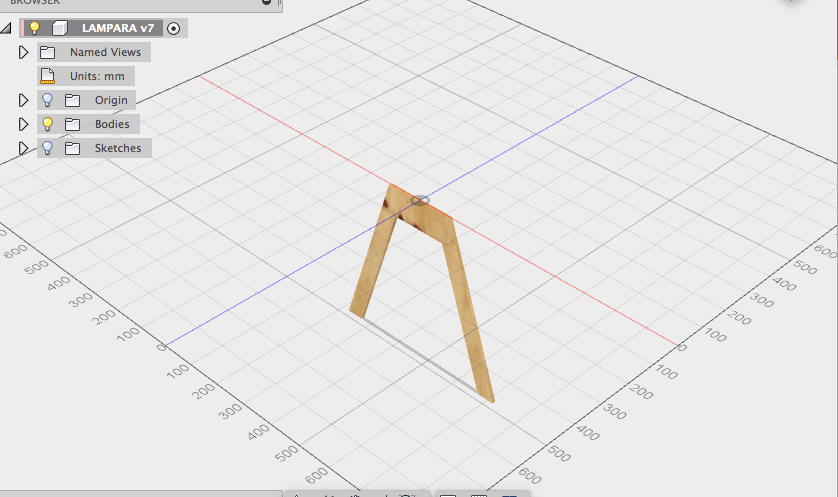Select the Units: mm entry
The height and width of the screenshot is (497, 838).
click(x=97, y=76)
